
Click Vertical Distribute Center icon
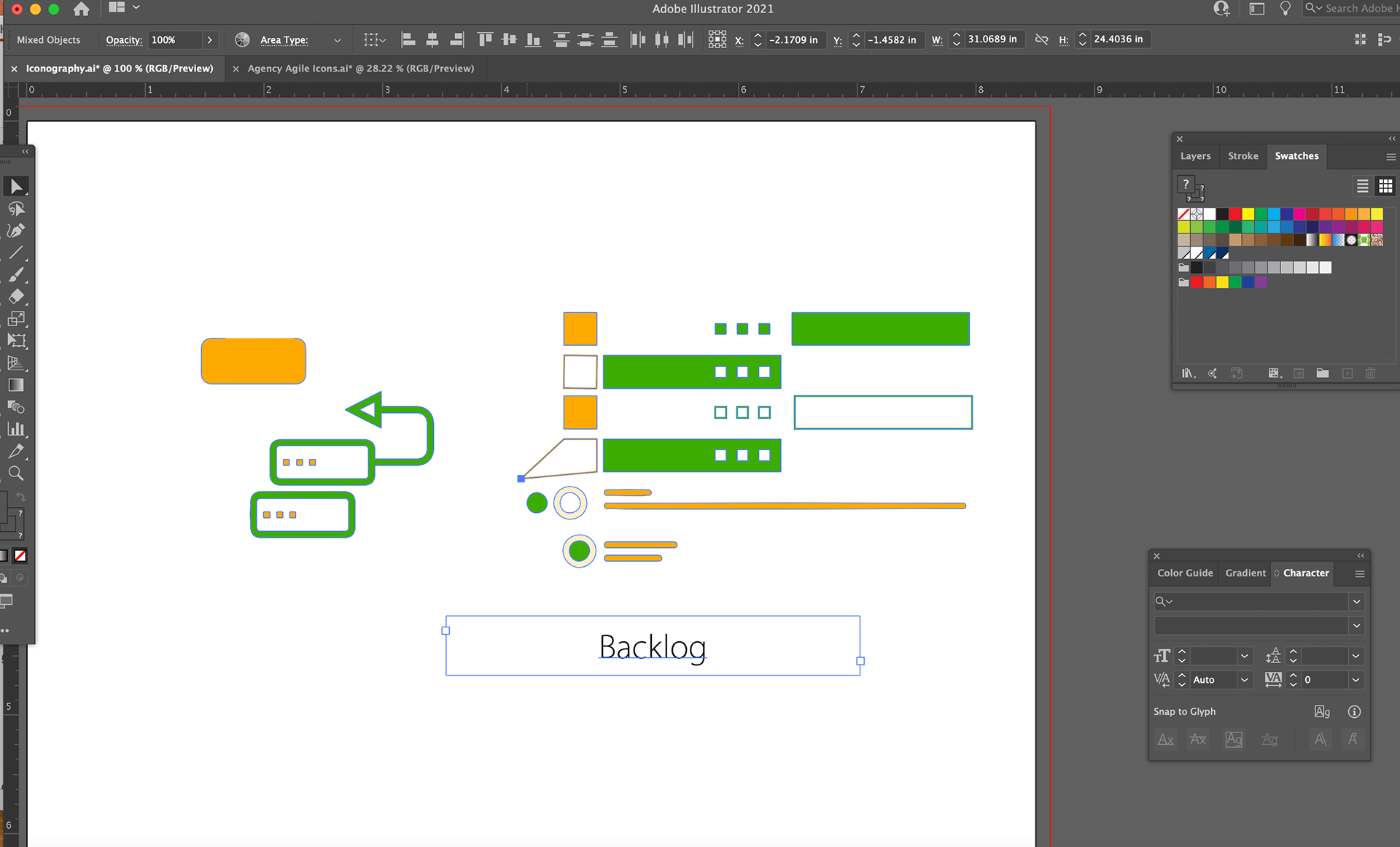(x=585, y=39)
